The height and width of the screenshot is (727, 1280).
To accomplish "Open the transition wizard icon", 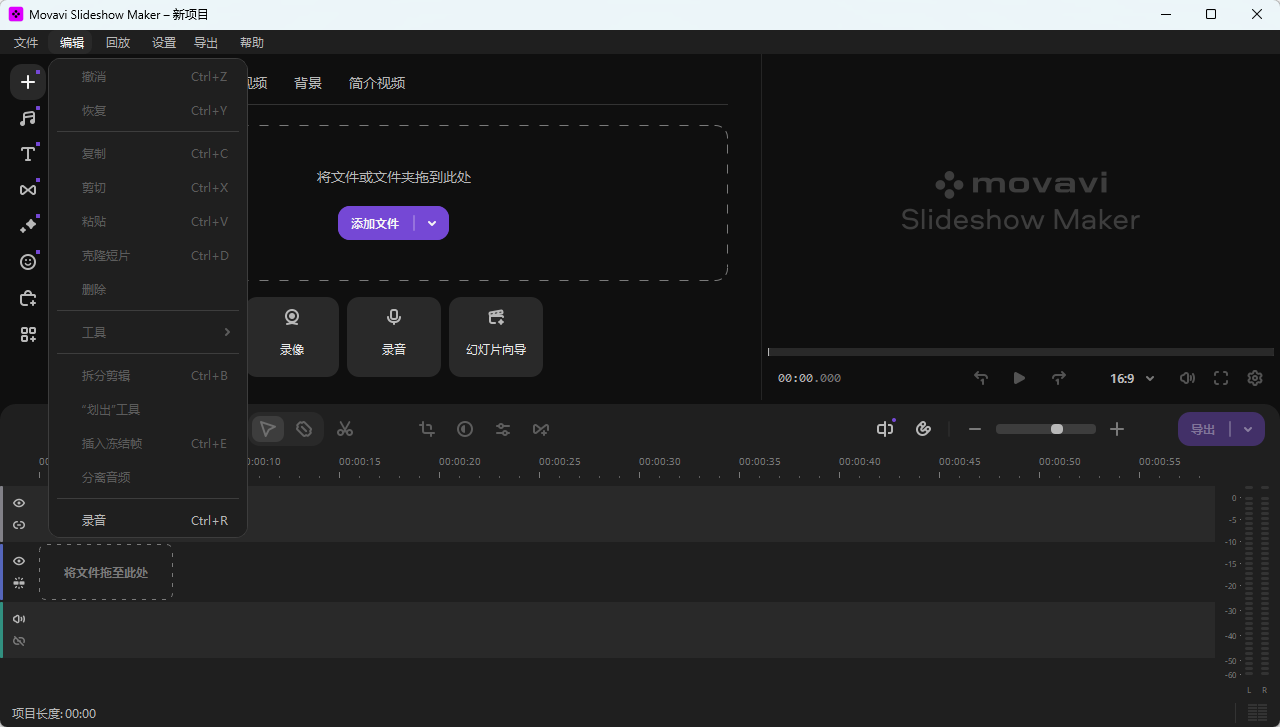I will pos(541,429).
